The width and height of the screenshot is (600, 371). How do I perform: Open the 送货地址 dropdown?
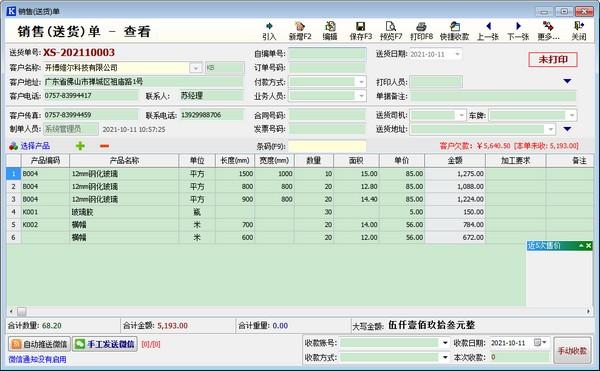click(x=550, y=129)
